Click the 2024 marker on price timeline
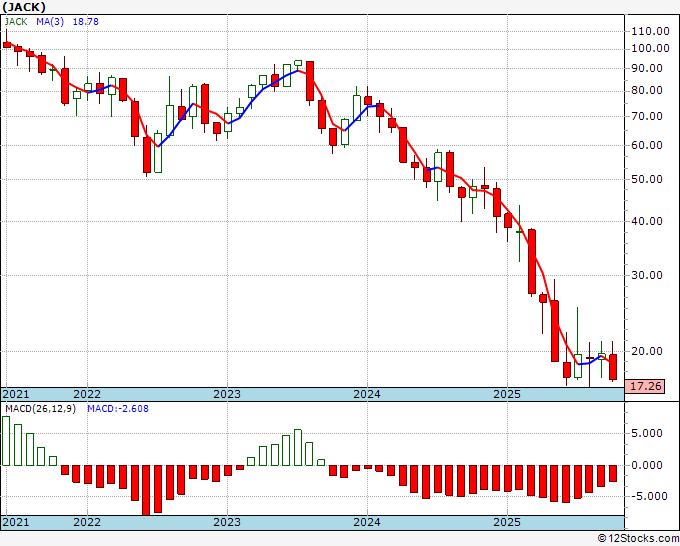This screenshot has width=680, height=546. click(x=367, y=394)
